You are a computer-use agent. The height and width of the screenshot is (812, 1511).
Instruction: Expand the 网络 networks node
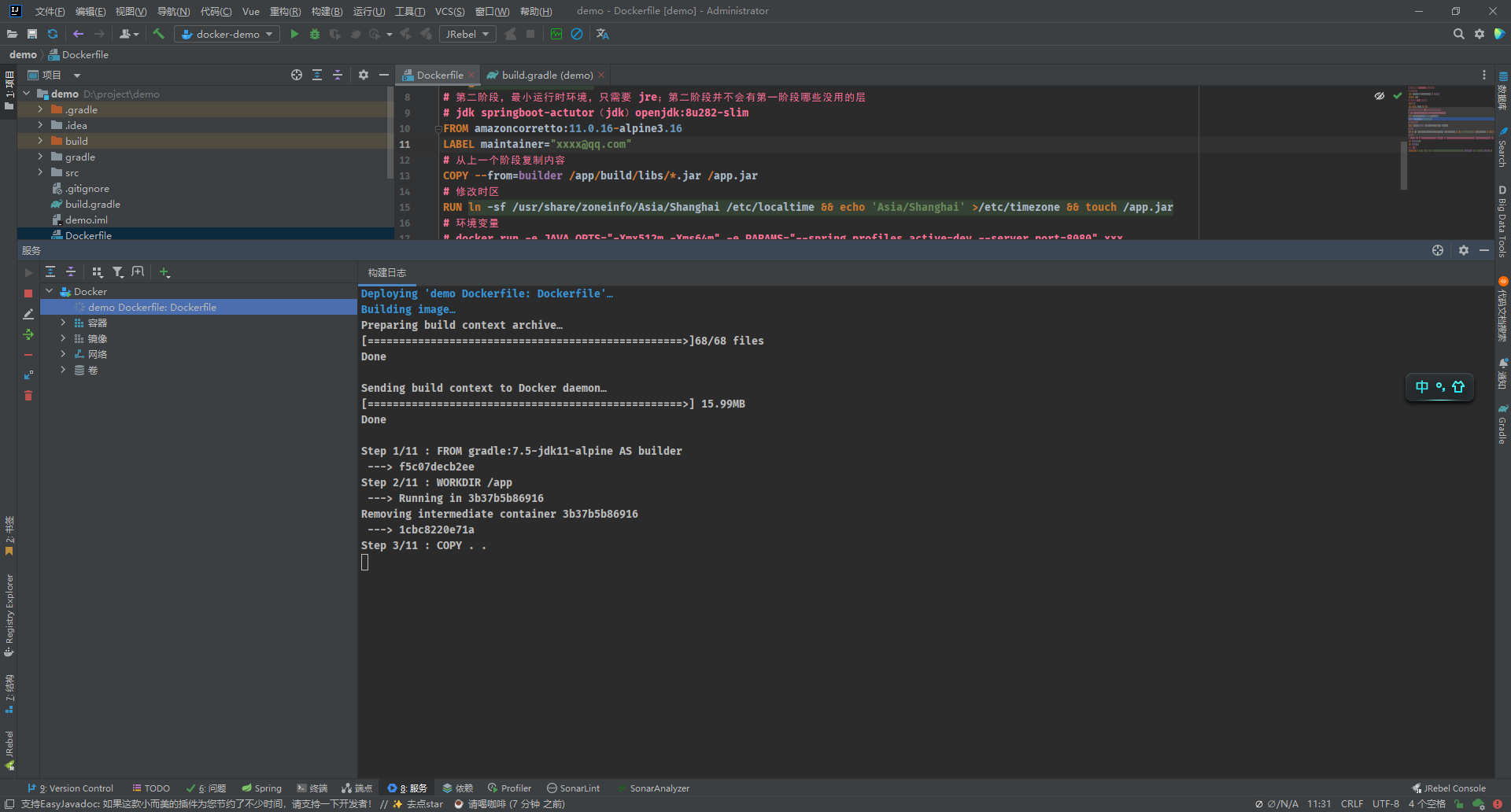(63, 354)
